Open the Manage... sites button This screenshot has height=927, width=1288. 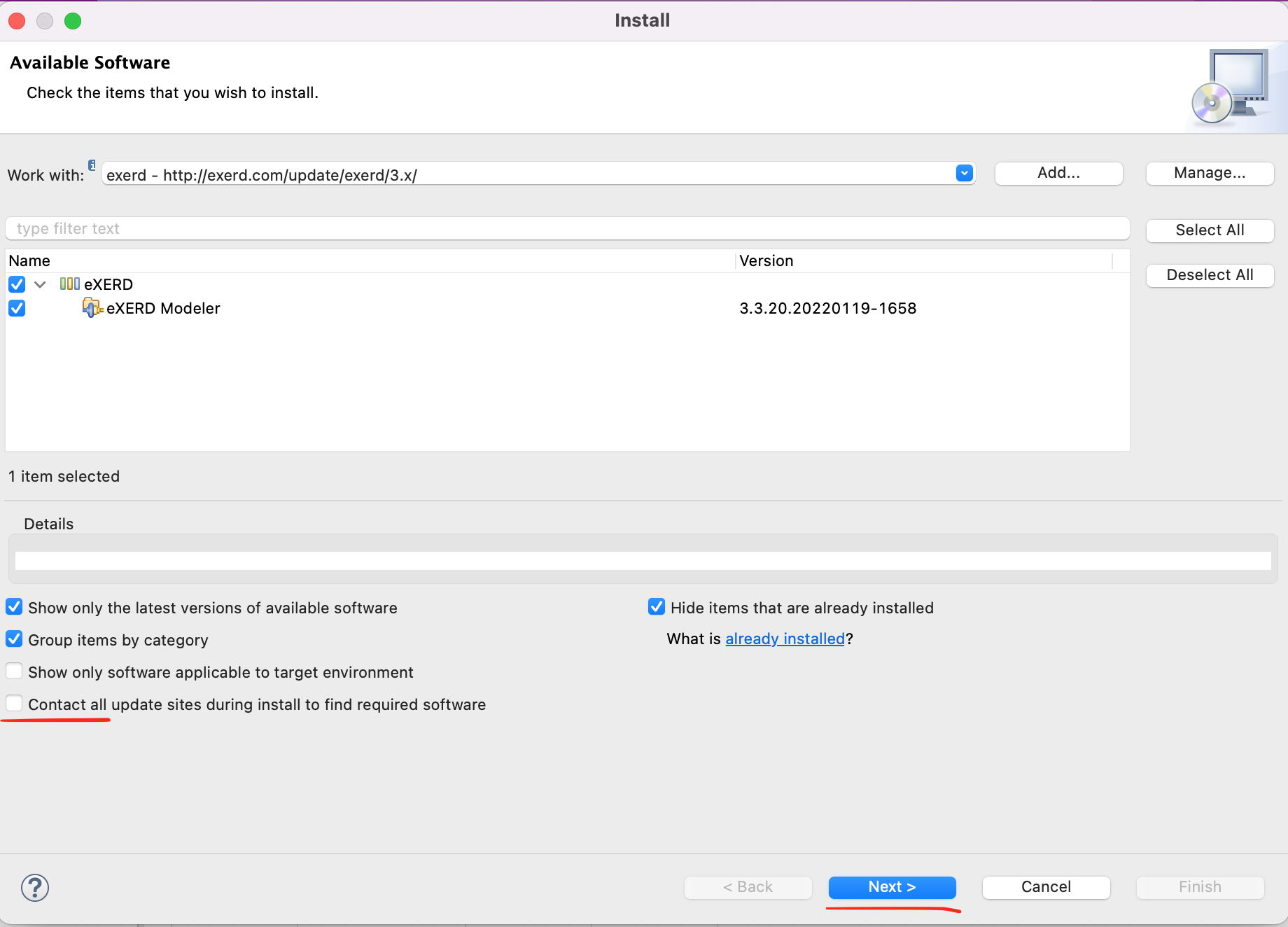point(1210,173)
